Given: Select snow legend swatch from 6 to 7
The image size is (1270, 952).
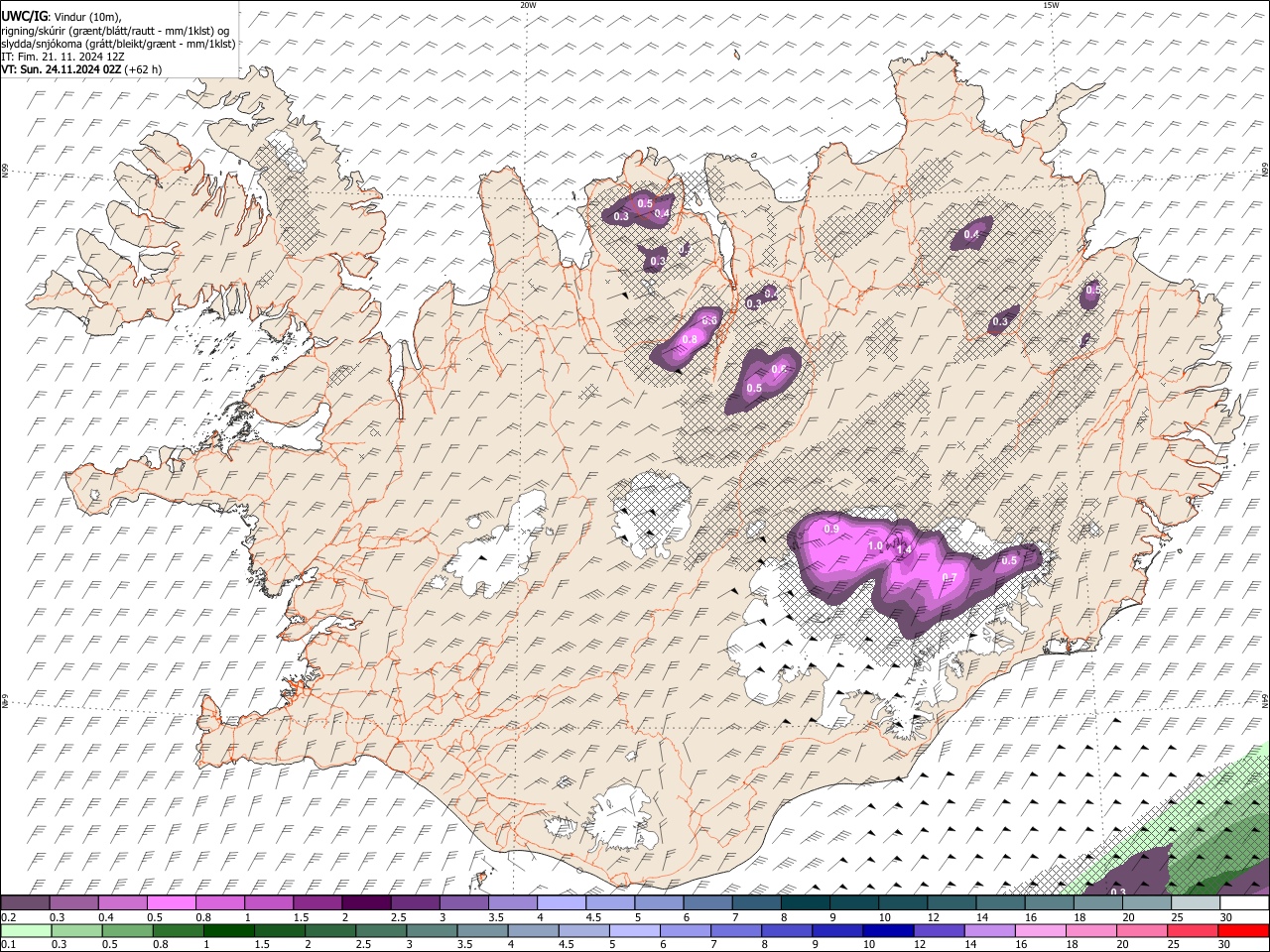Looking at the screenshot, I should [707, 902].
